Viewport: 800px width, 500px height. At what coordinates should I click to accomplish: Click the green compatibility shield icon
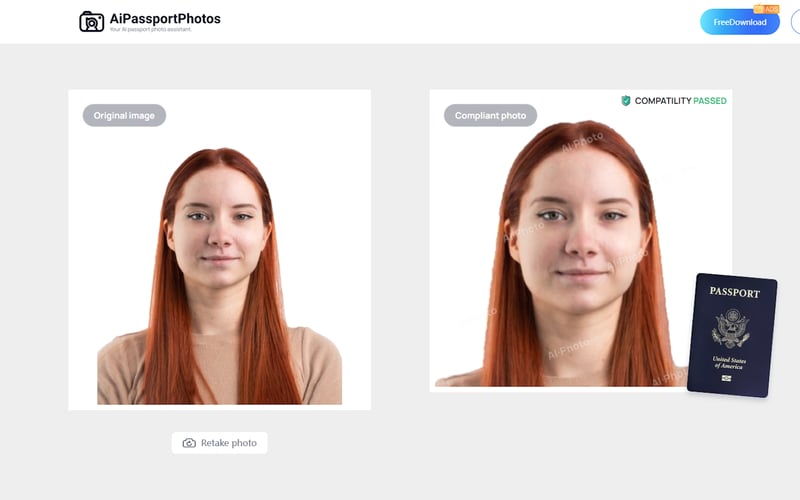tap(626, 101)
